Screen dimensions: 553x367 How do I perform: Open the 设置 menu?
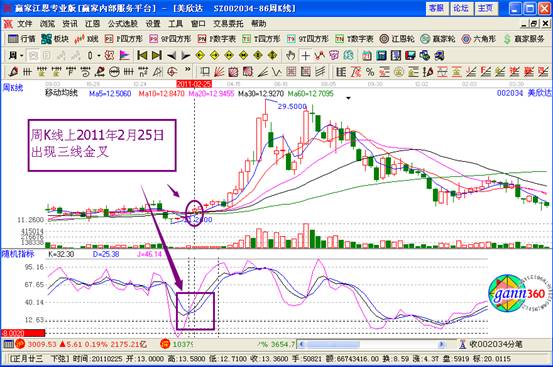pos(153,24)
